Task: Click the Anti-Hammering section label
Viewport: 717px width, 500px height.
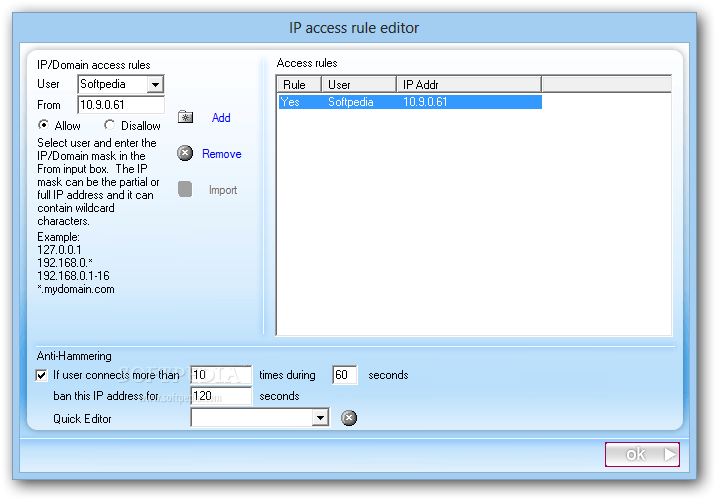Action: pos(74,356)
